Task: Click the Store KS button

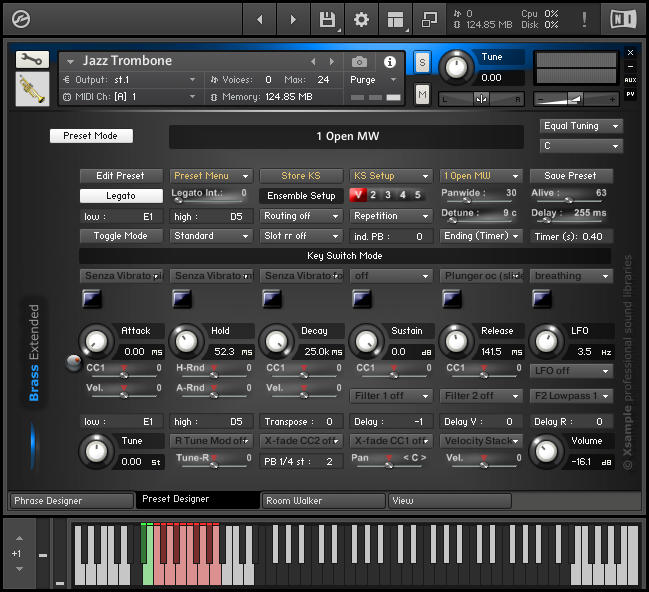Action: coord(301,176)
